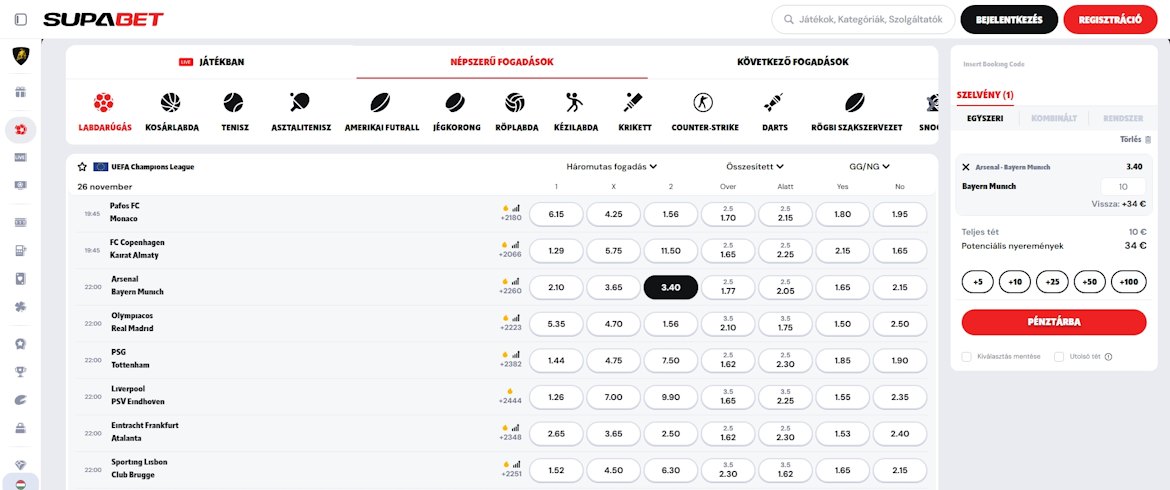Switch to Következő fogadások tab
Image resolution: width=1170 pixels, height=490 pixels.
point(792,62)
